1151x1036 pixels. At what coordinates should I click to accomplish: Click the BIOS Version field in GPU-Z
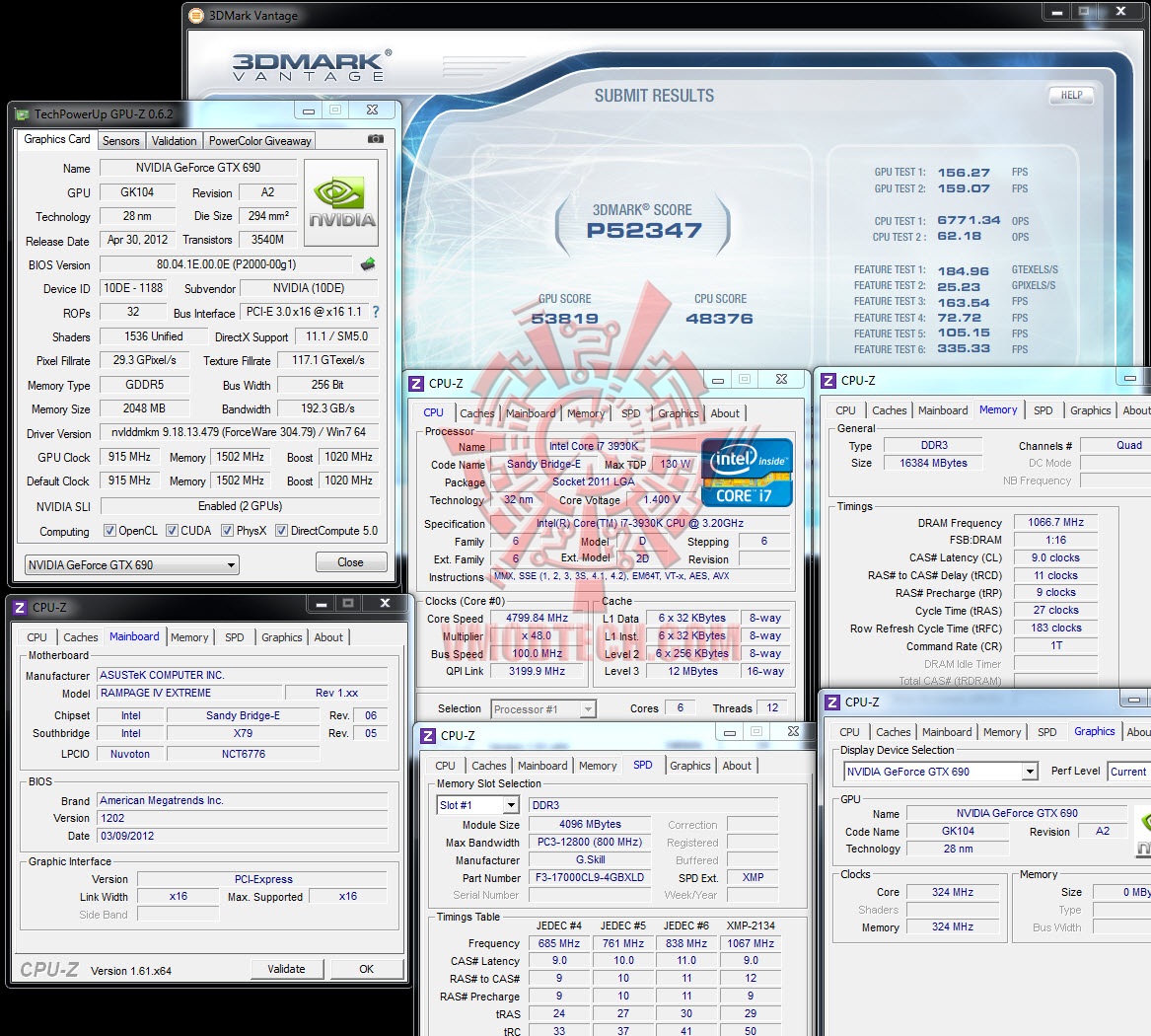(226, 264)
